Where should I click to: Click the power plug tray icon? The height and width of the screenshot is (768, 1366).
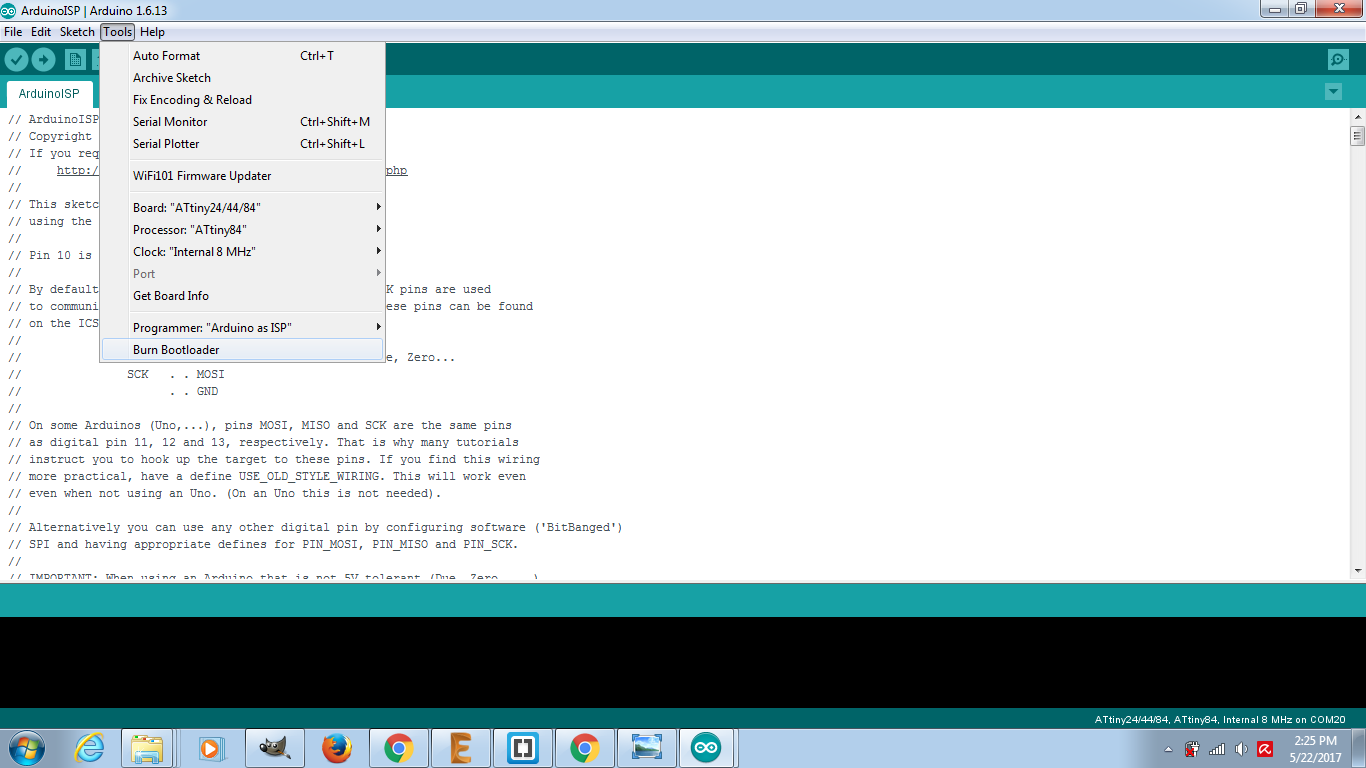1192,749
